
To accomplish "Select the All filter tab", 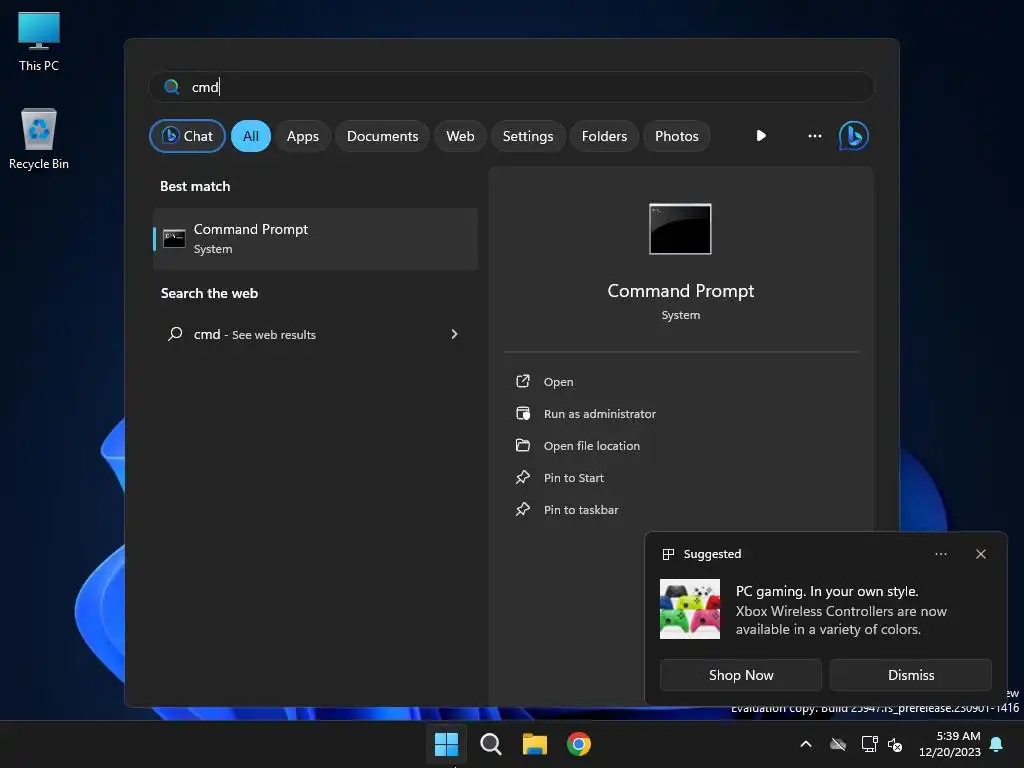I will point(251,136).
